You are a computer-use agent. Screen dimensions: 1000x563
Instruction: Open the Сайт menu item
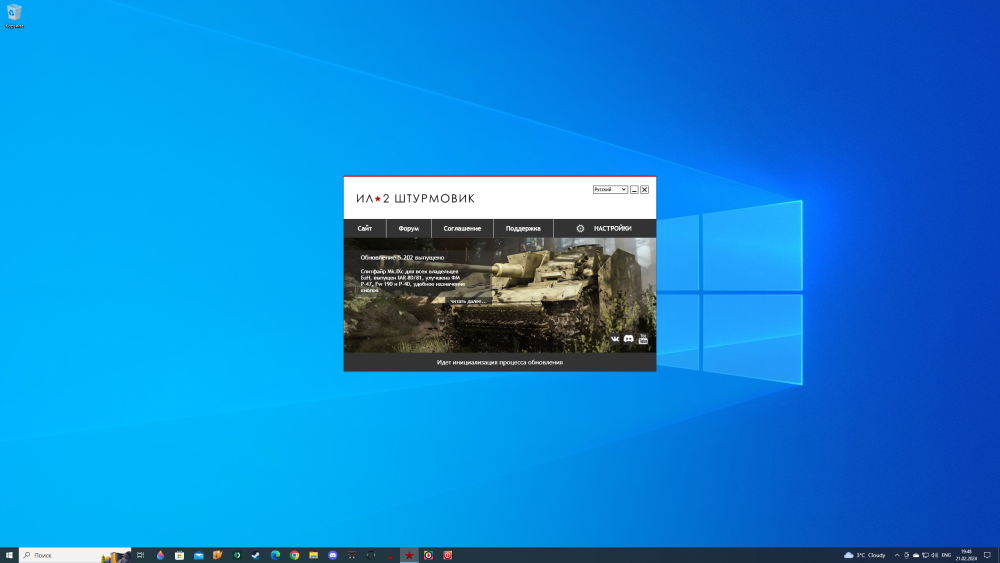click(365, 228)
